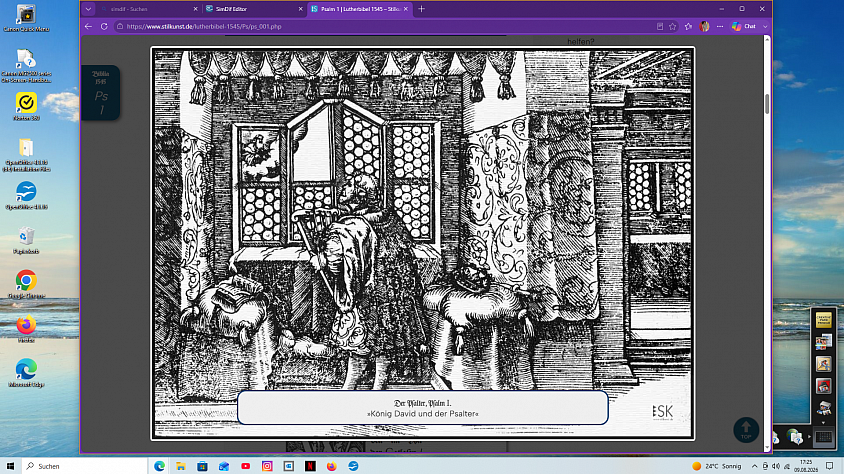This screenshot has width=844, height=474.
Task: Open Netflix from the taskbar
Action: pos(310,466)
